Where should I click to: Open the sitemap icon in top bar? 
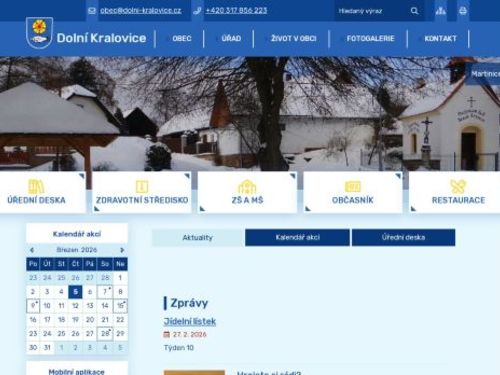[441, 11]
